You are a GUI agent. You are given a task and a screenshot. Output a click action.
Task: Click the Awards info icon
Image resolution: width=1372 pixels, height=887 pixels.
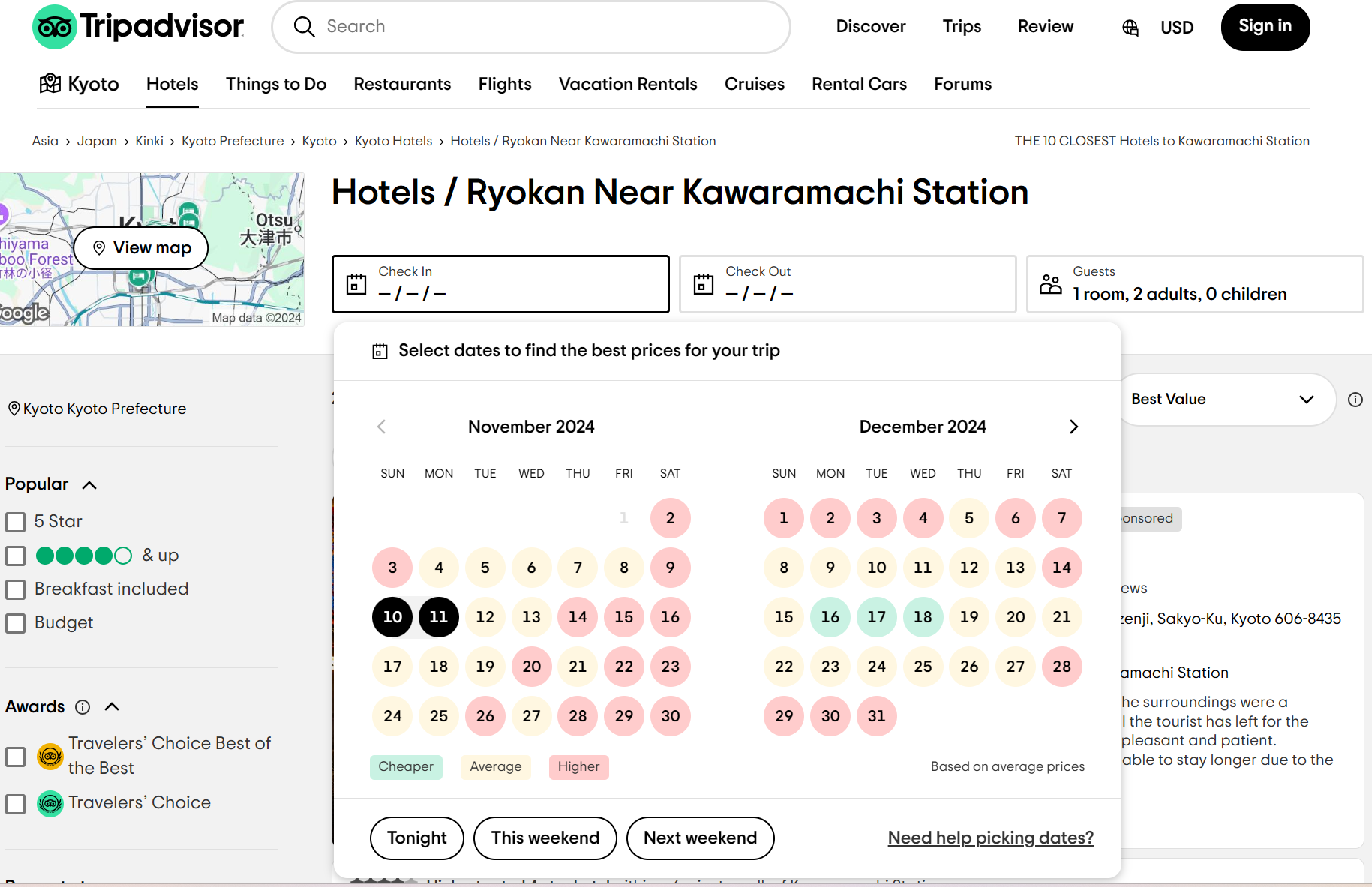[83, 707]
